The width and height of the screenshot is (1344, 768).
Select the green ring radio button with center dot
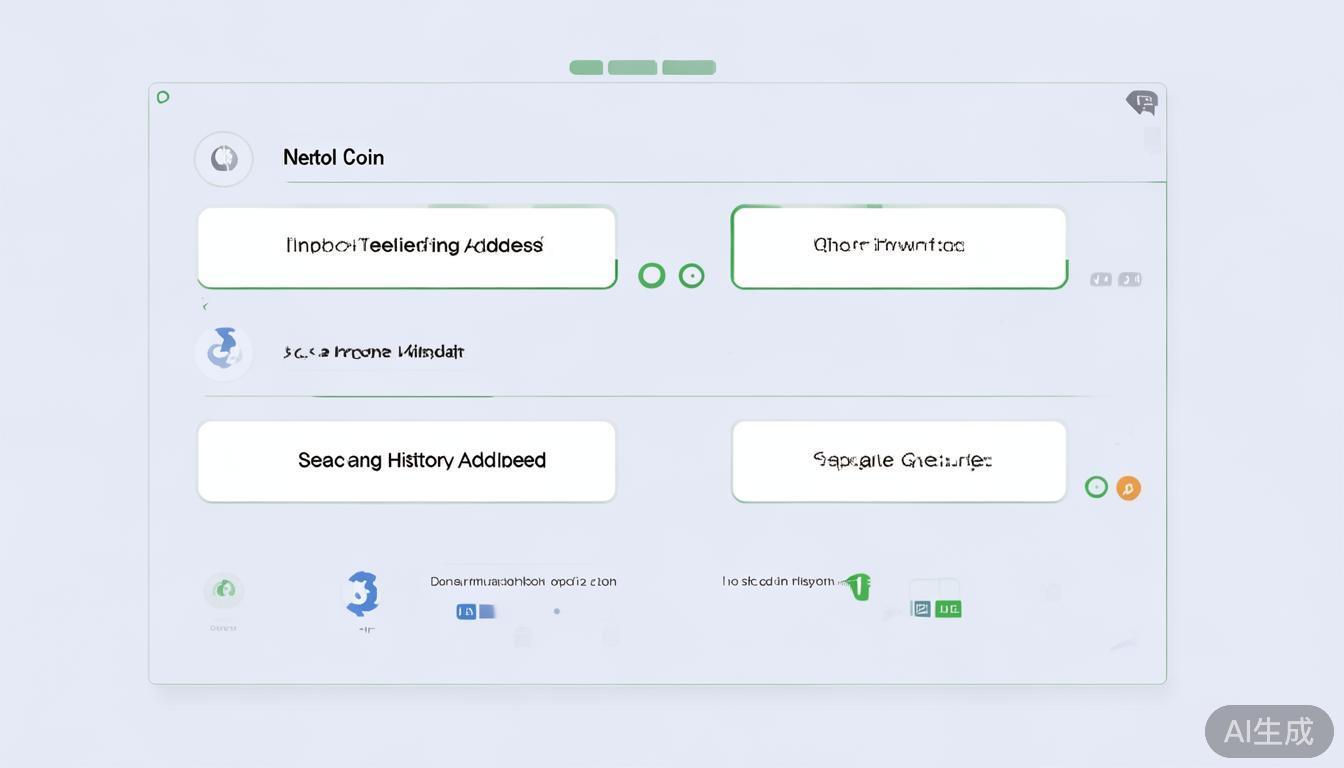691,276
